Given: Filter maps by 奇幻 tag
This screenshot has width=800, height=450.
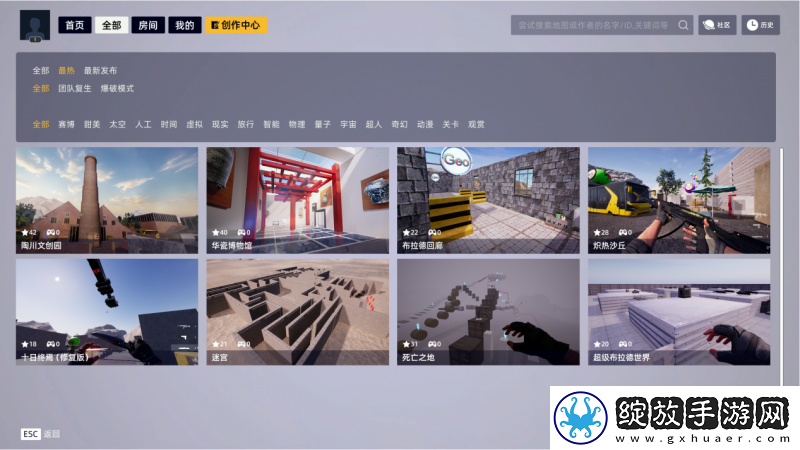Looking at the screenshot, I should tap(399, 124).
